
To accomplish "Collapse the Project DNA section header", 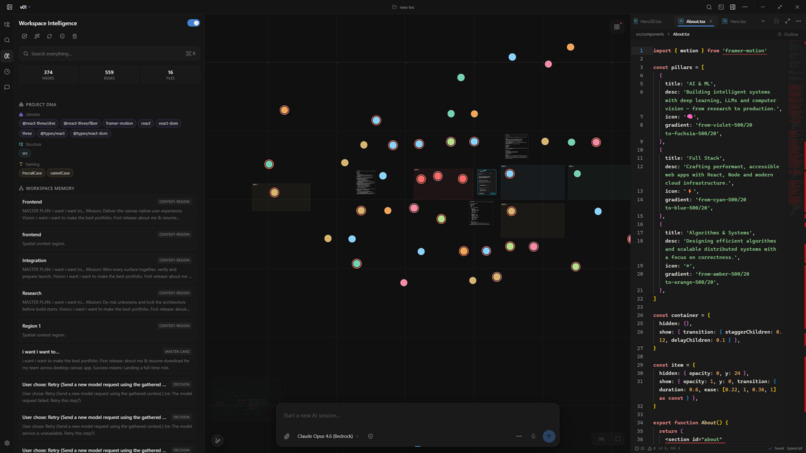I will point(38,104).
